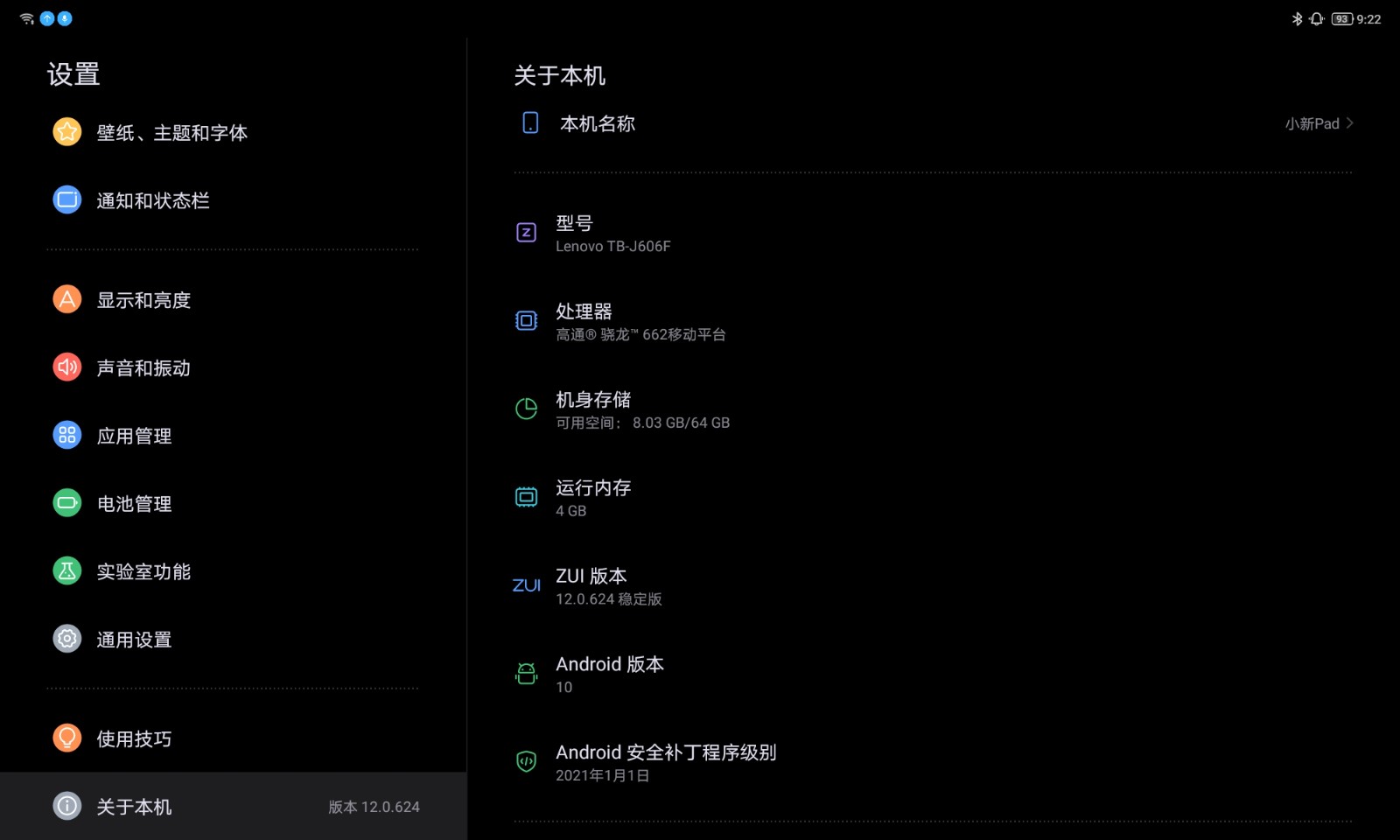Click the Bluetooth status bar icon

(x=1297, y=18)
